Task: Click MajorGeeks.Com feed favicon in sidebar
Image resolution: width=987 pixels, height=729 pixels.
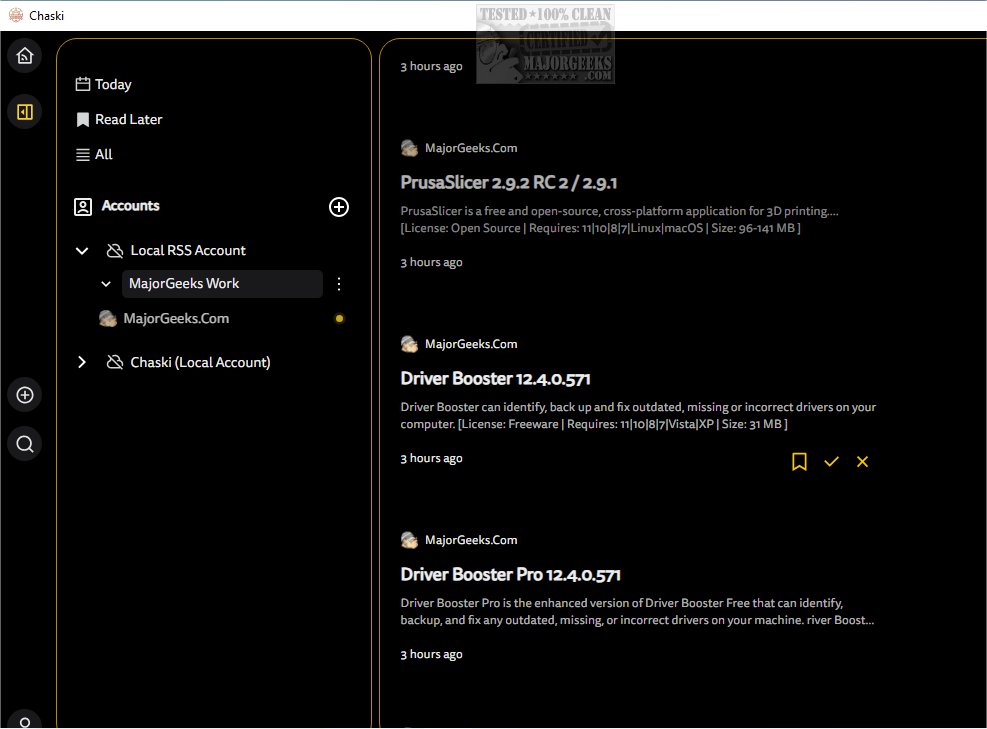Action: pos(108,319)
